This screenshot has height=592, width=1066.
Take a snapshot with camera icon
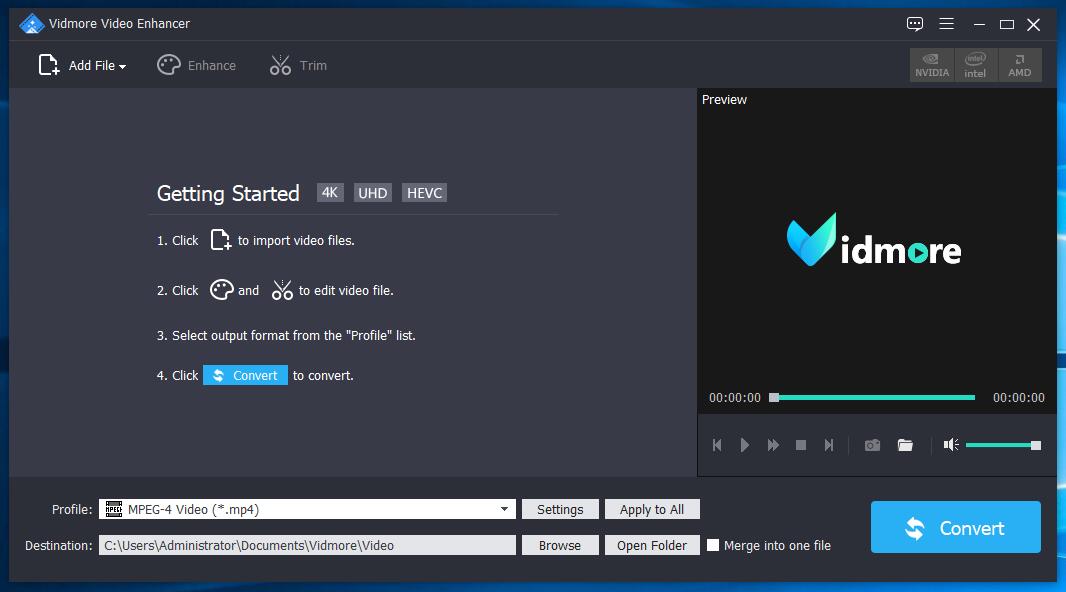[872, 445]
